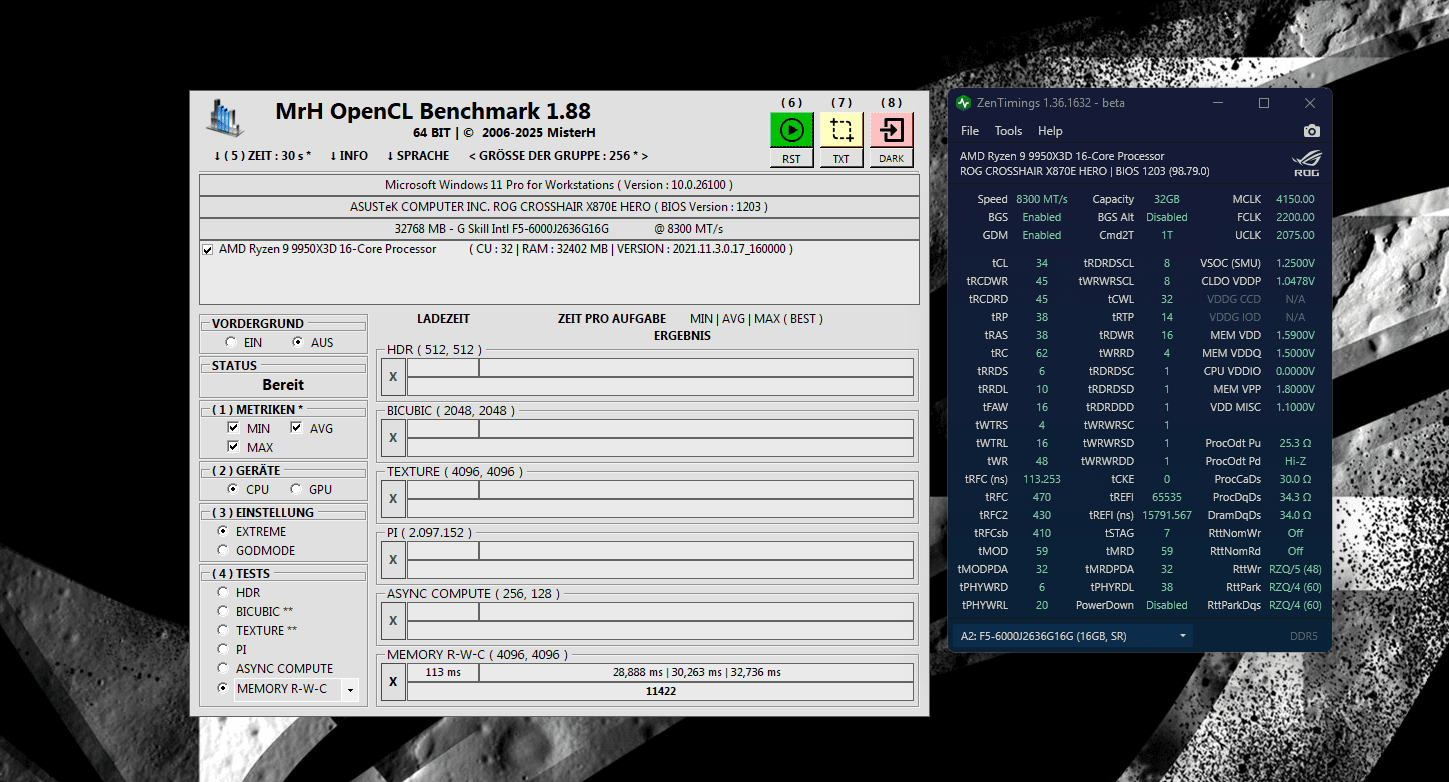Click the yellow screenshot selection icon

coord(841,130)
